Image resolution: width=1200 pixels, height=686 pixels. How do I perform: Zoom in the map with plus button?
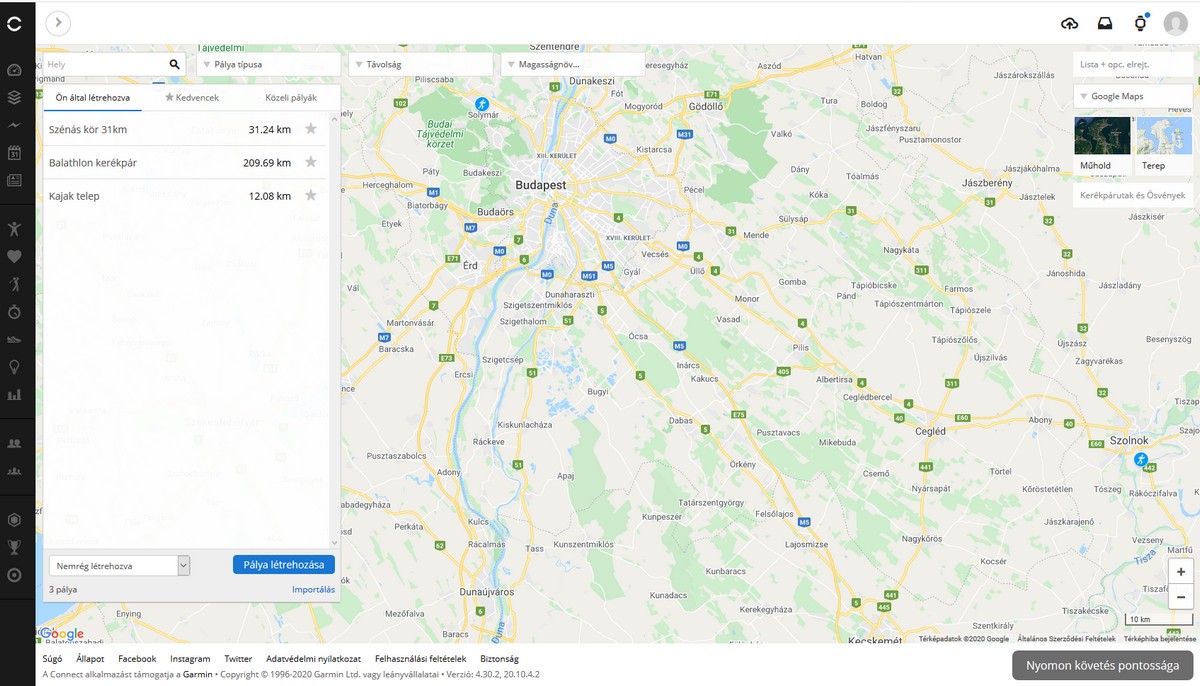tap(1181, 572)
